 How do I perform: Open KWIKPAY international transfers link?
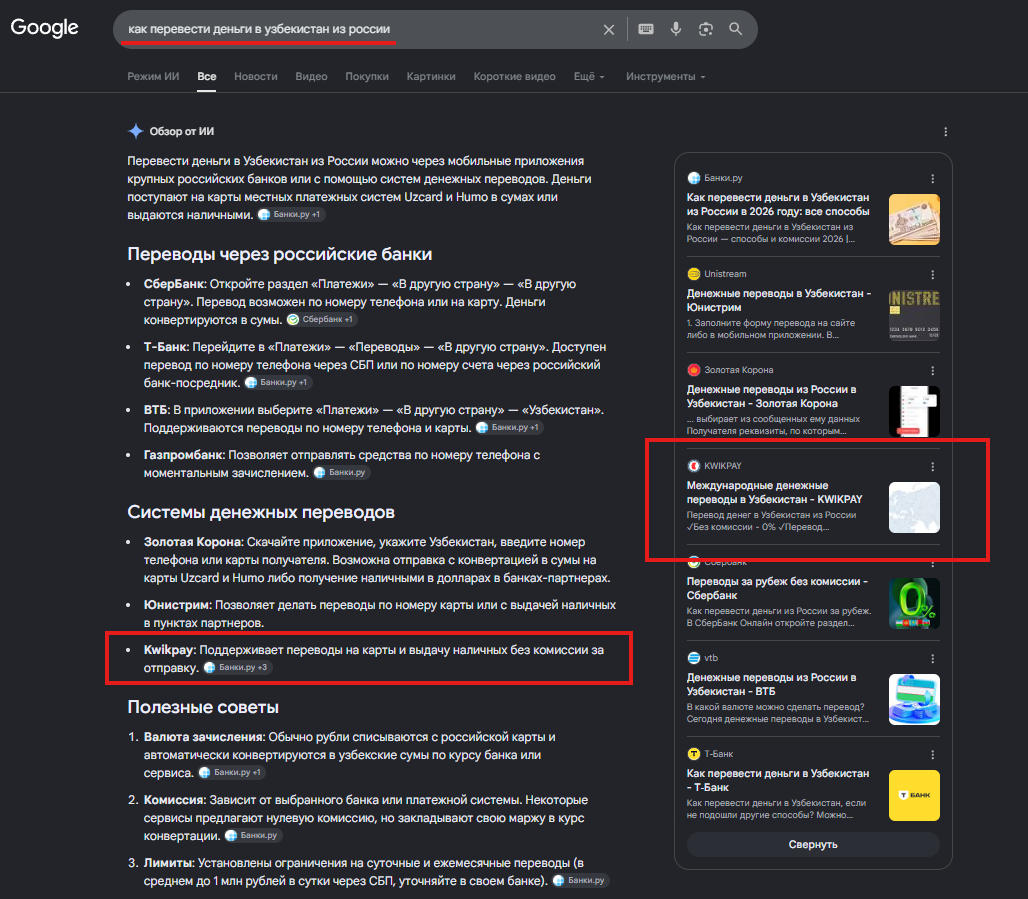point(774,492)
